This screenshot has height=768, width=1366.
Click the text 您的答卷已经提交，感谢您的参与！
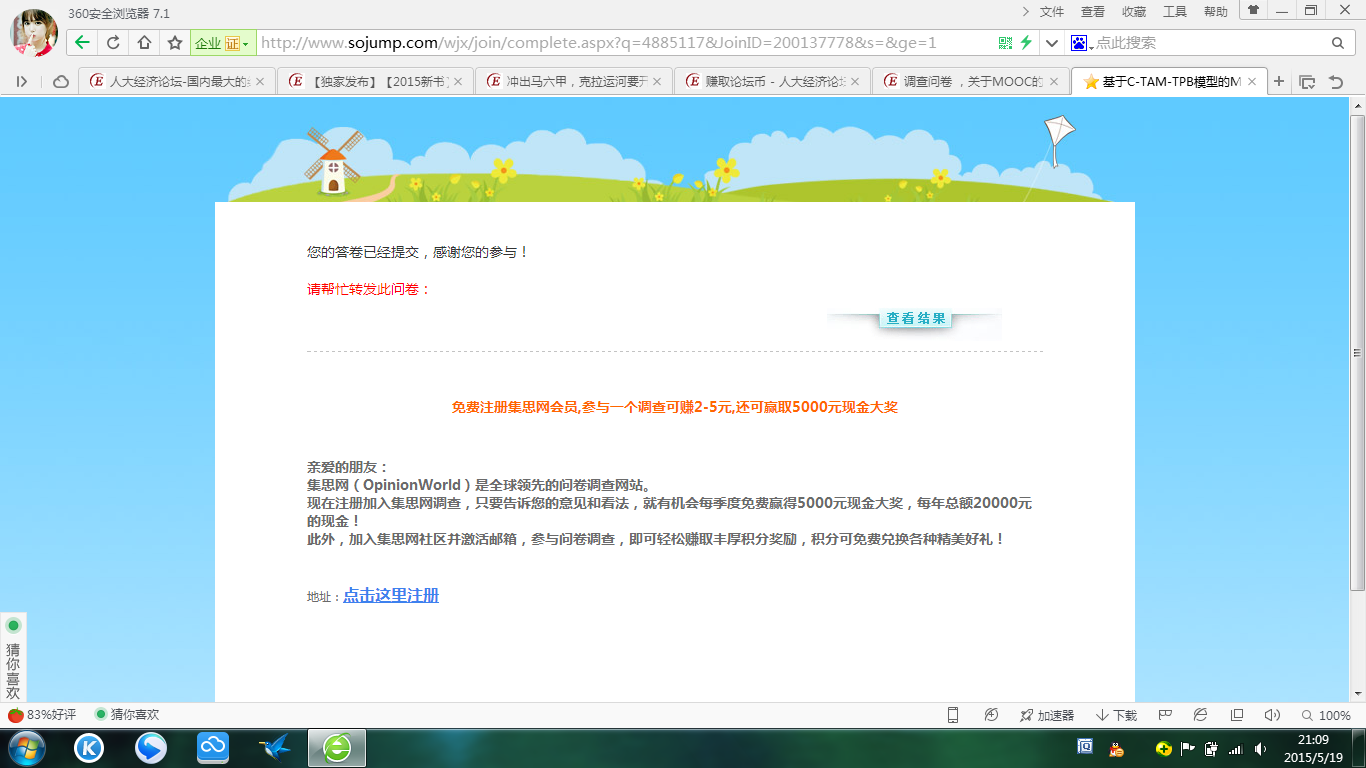418,253
